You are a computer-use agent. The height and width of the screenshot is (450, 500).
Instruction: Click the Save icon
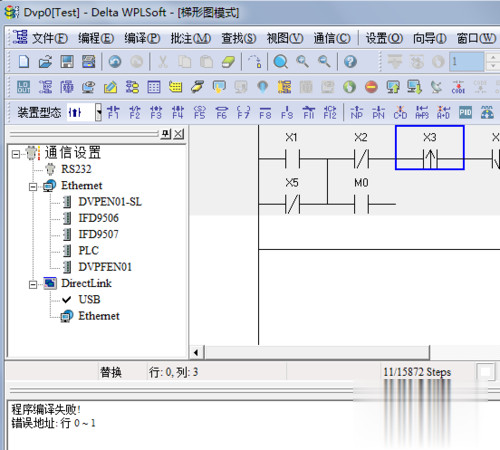pyautogui.click(x=67, y=62)
